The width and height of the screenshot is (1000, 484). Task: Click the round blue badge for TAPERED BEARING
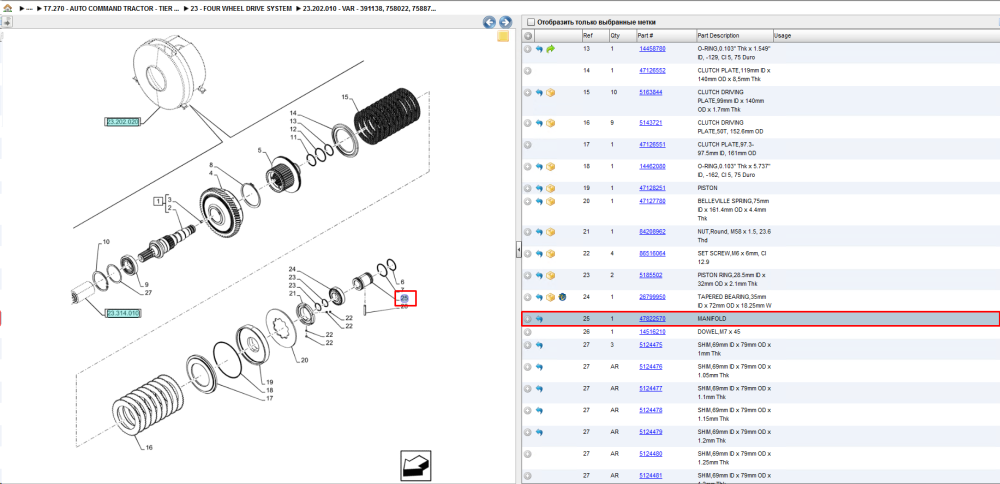coord(562,297)
